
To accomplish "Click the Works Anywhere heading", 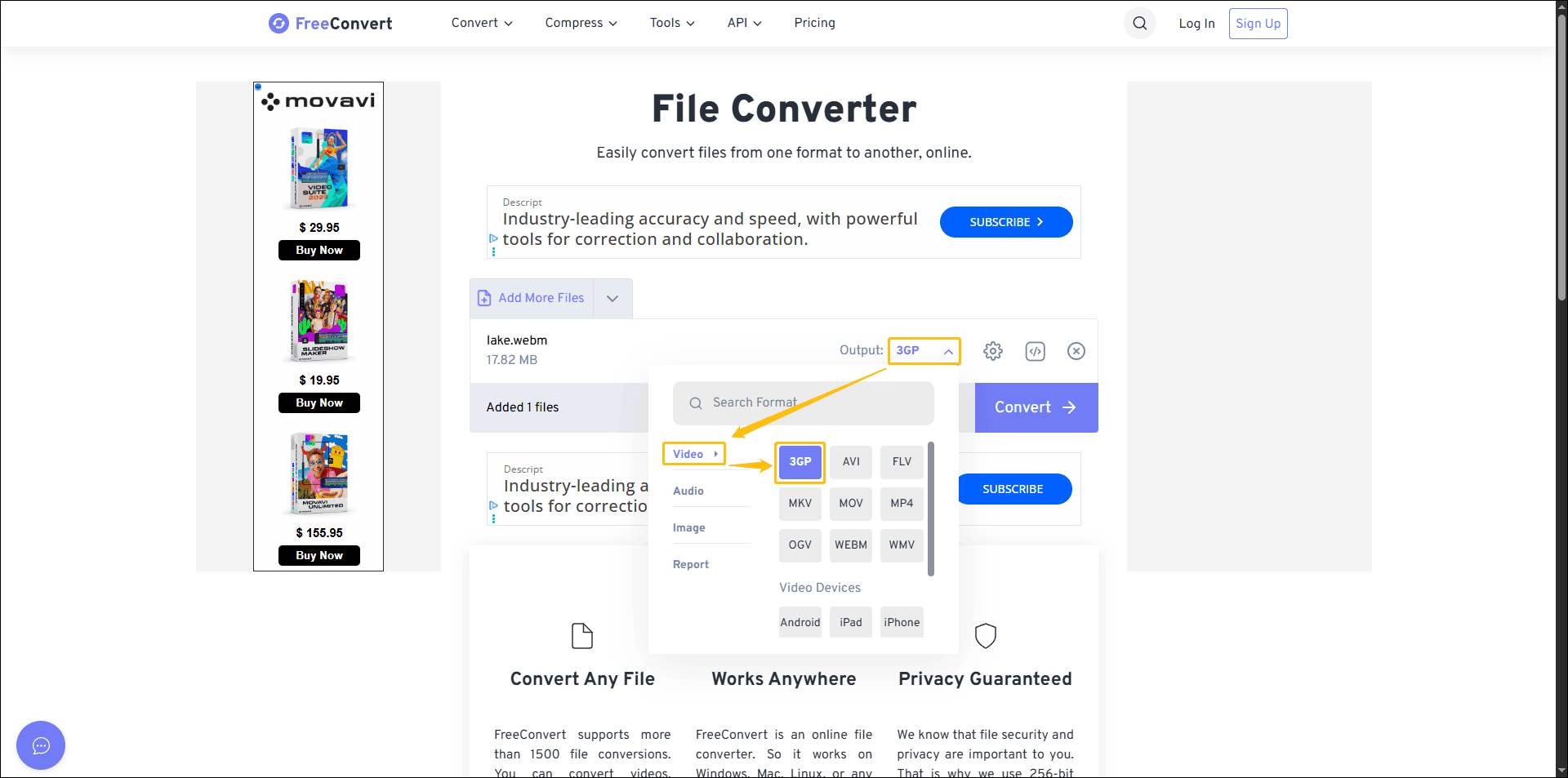I will coord(784,679).
